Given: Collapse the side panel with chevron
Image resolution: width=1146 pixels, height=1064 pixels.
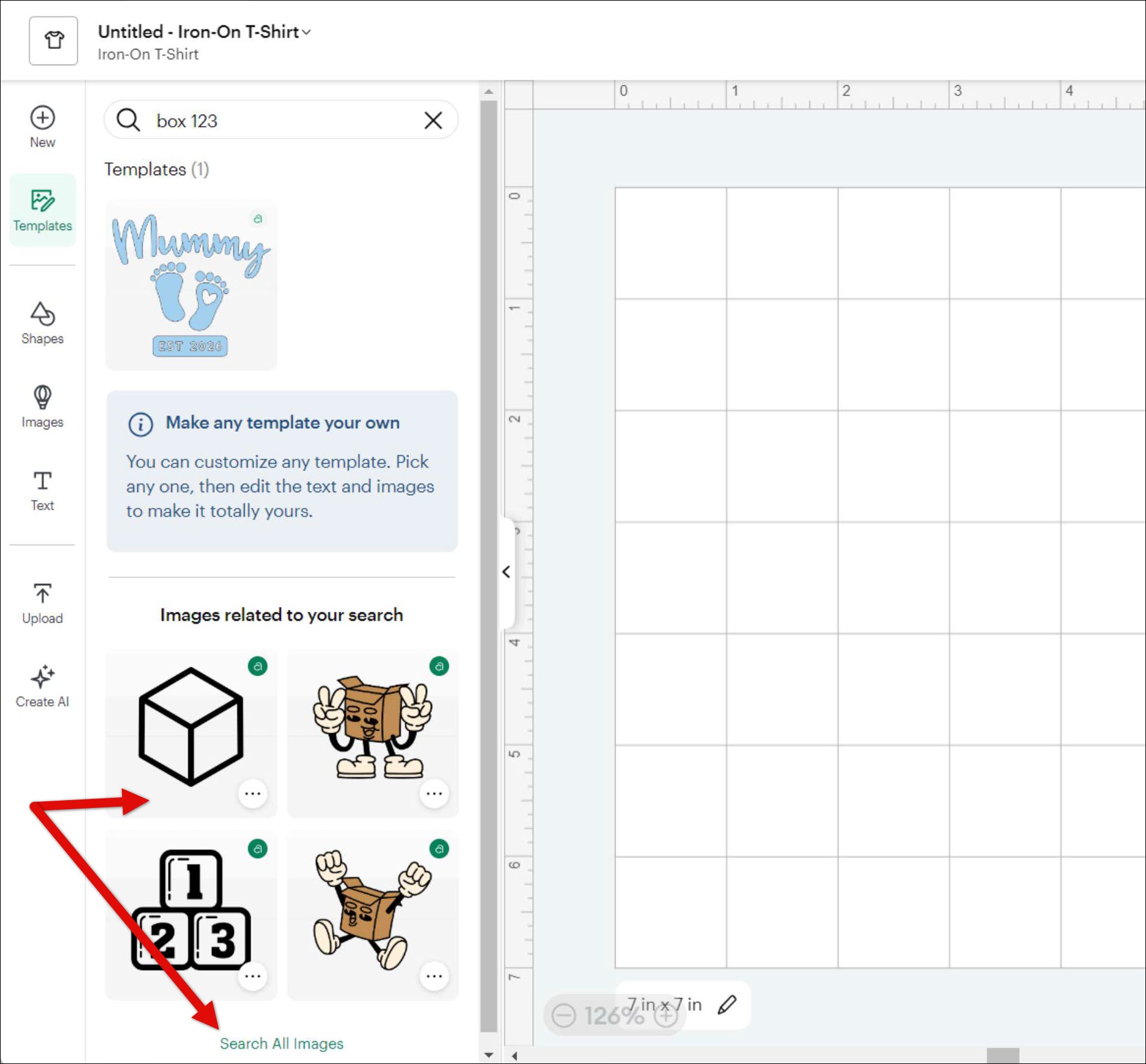Looking at the screenshot, I should [x=506, y=572].
